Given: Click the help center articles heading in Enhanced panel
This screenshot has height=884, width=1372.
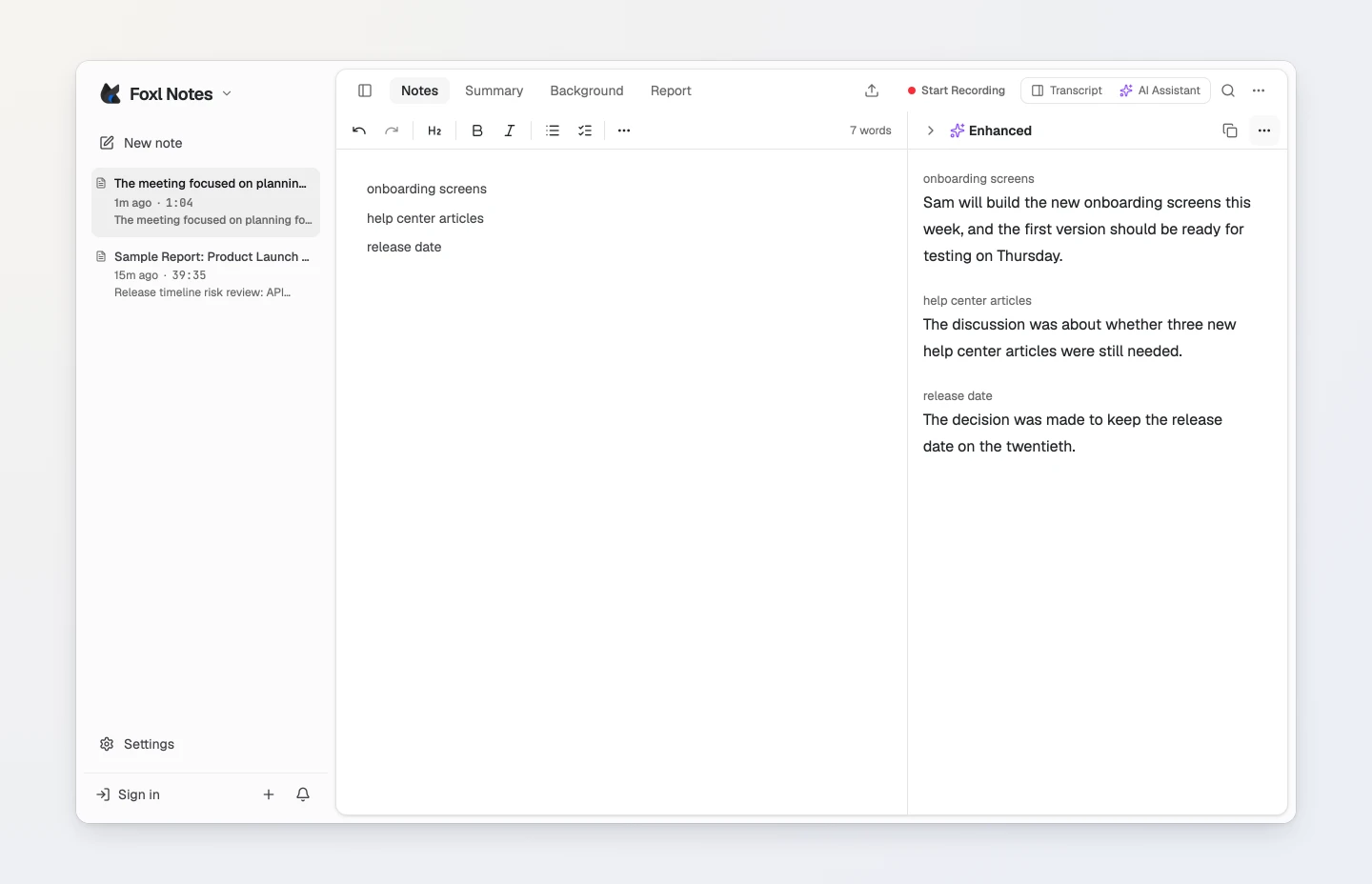Looking at the screenshot, I should 978,300.
